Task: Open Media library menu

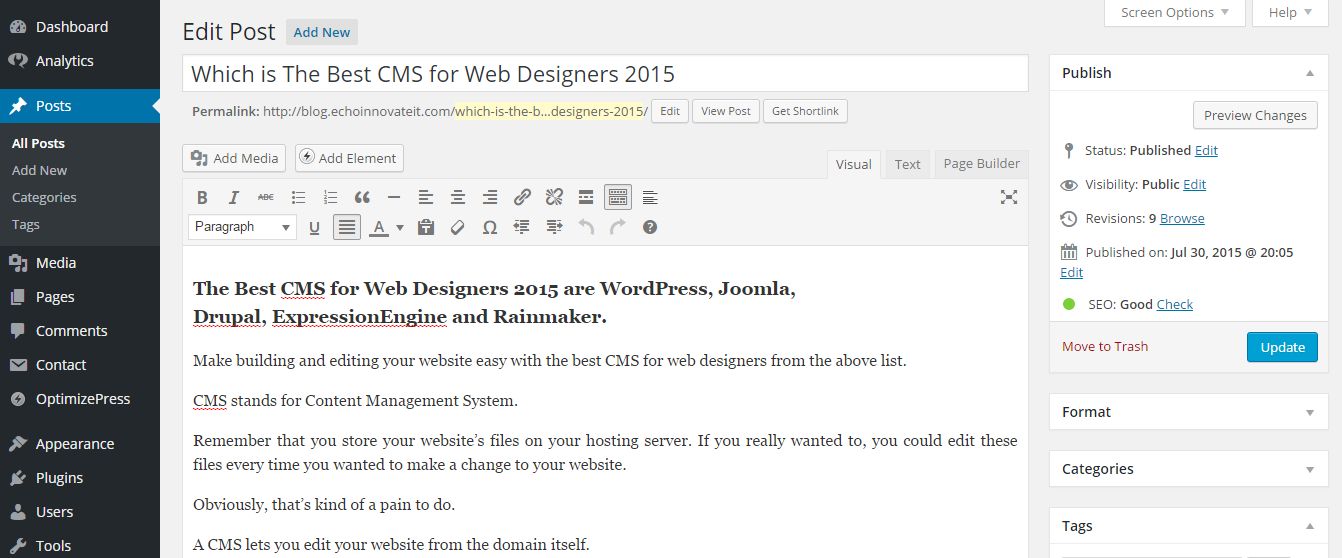Action: click(x=80, y=263)
